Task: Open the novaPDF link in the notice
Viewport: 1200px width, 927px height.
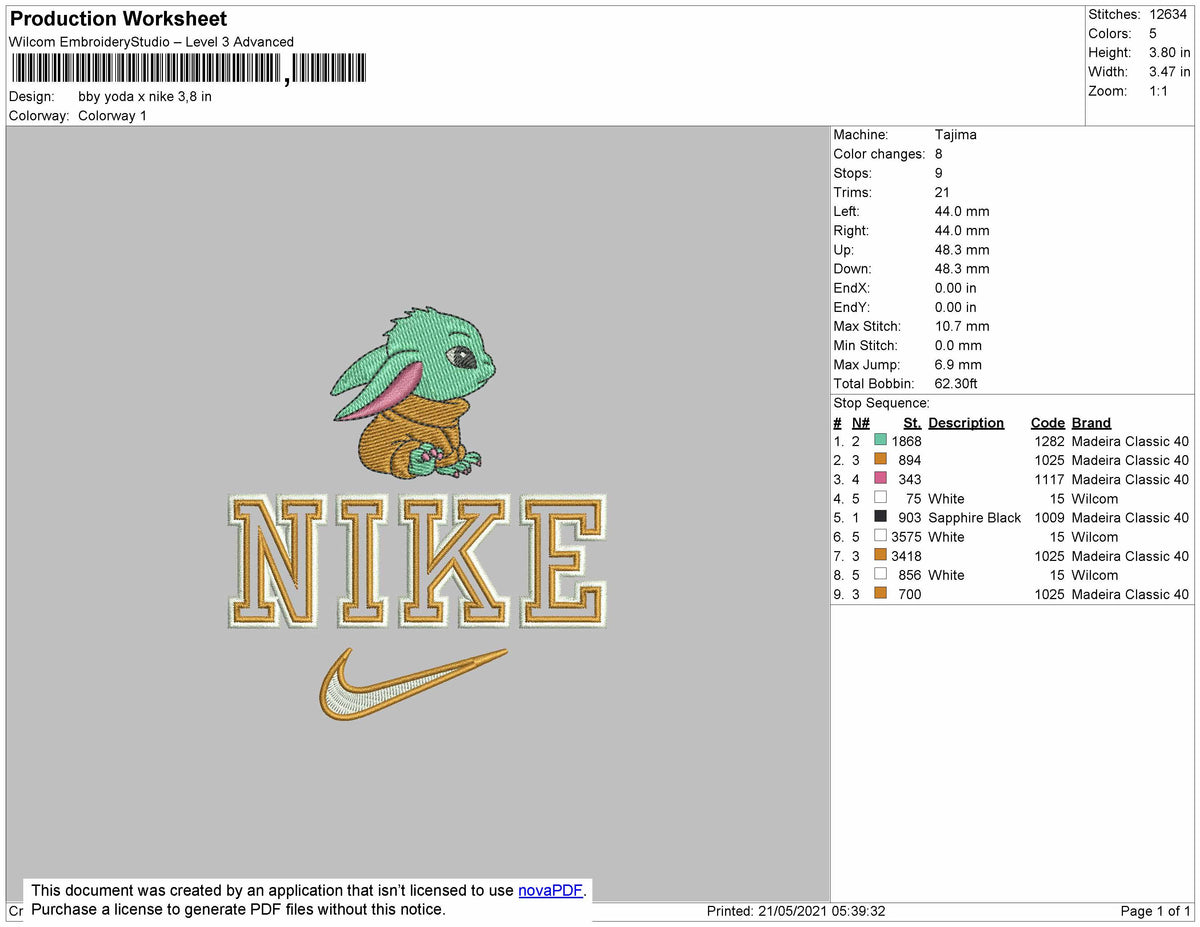Action: click(x=550, y=890)
